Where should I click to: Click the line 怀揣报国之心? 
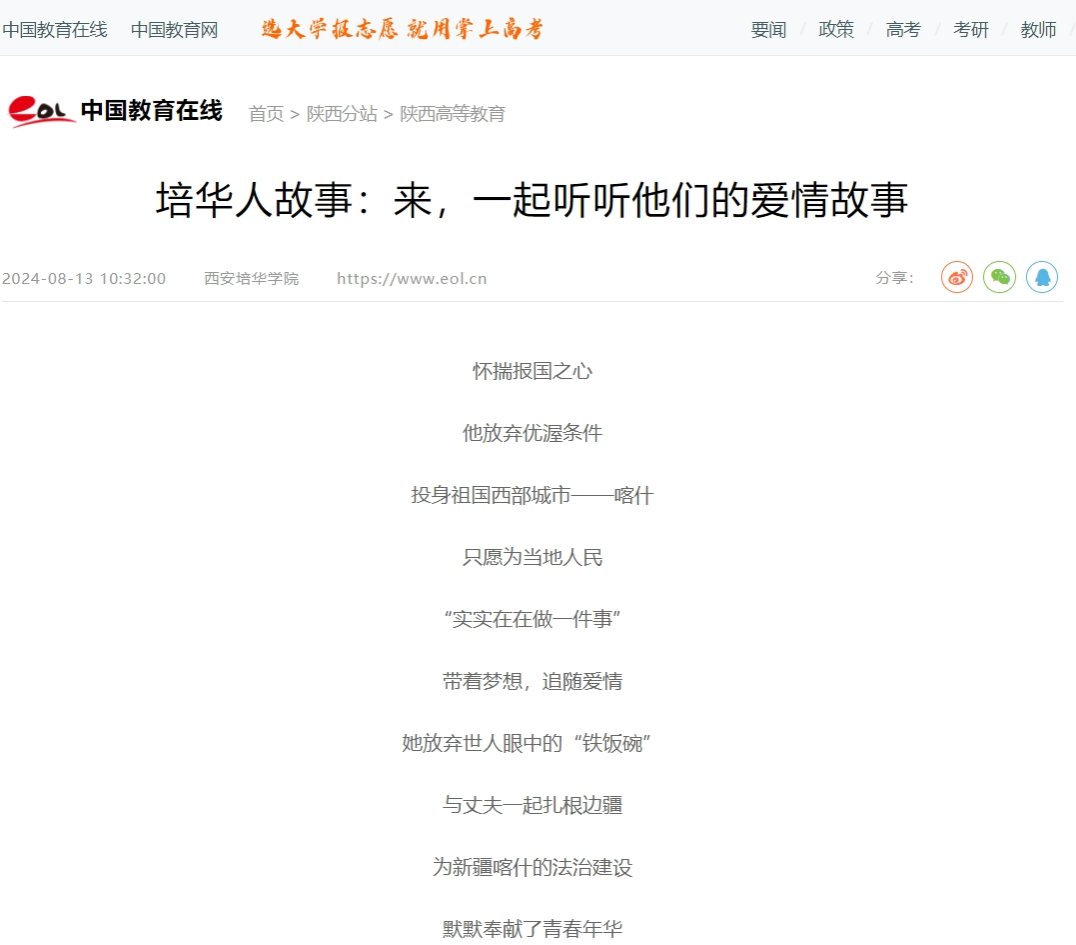pos(532,371)
